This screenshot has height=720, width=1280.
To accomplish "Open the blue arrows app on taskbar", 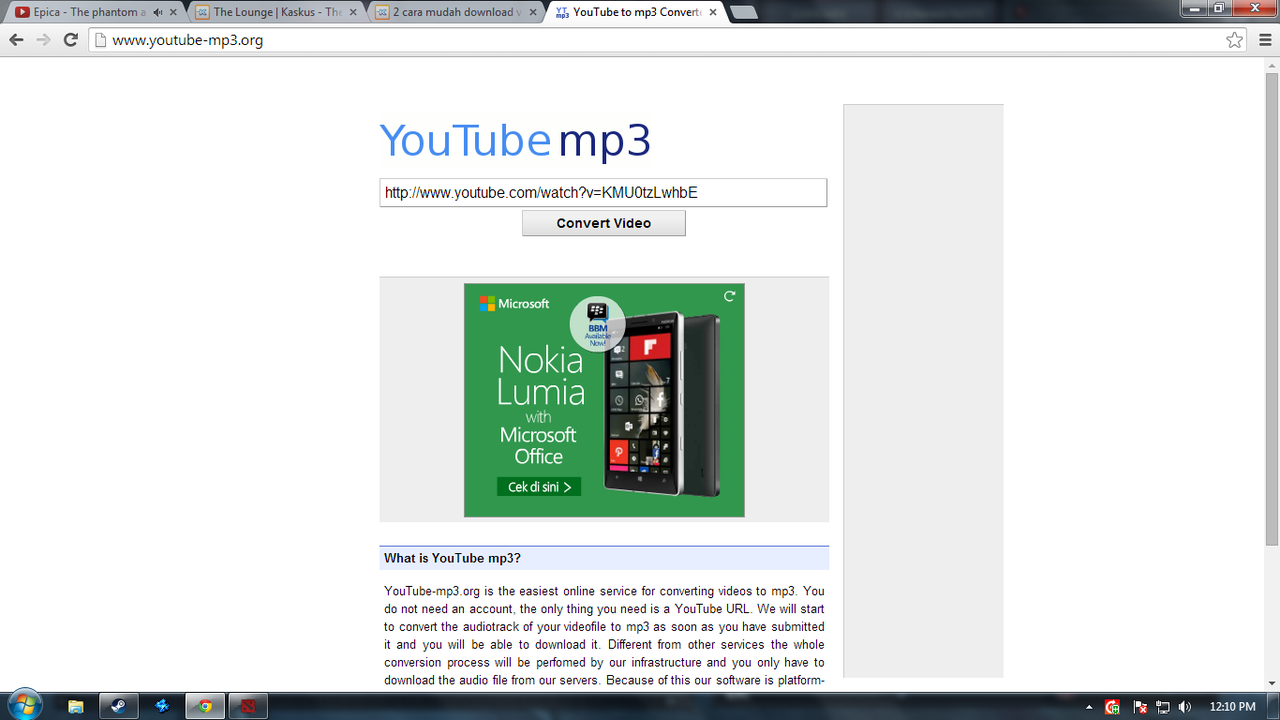I will pos(161,706).
